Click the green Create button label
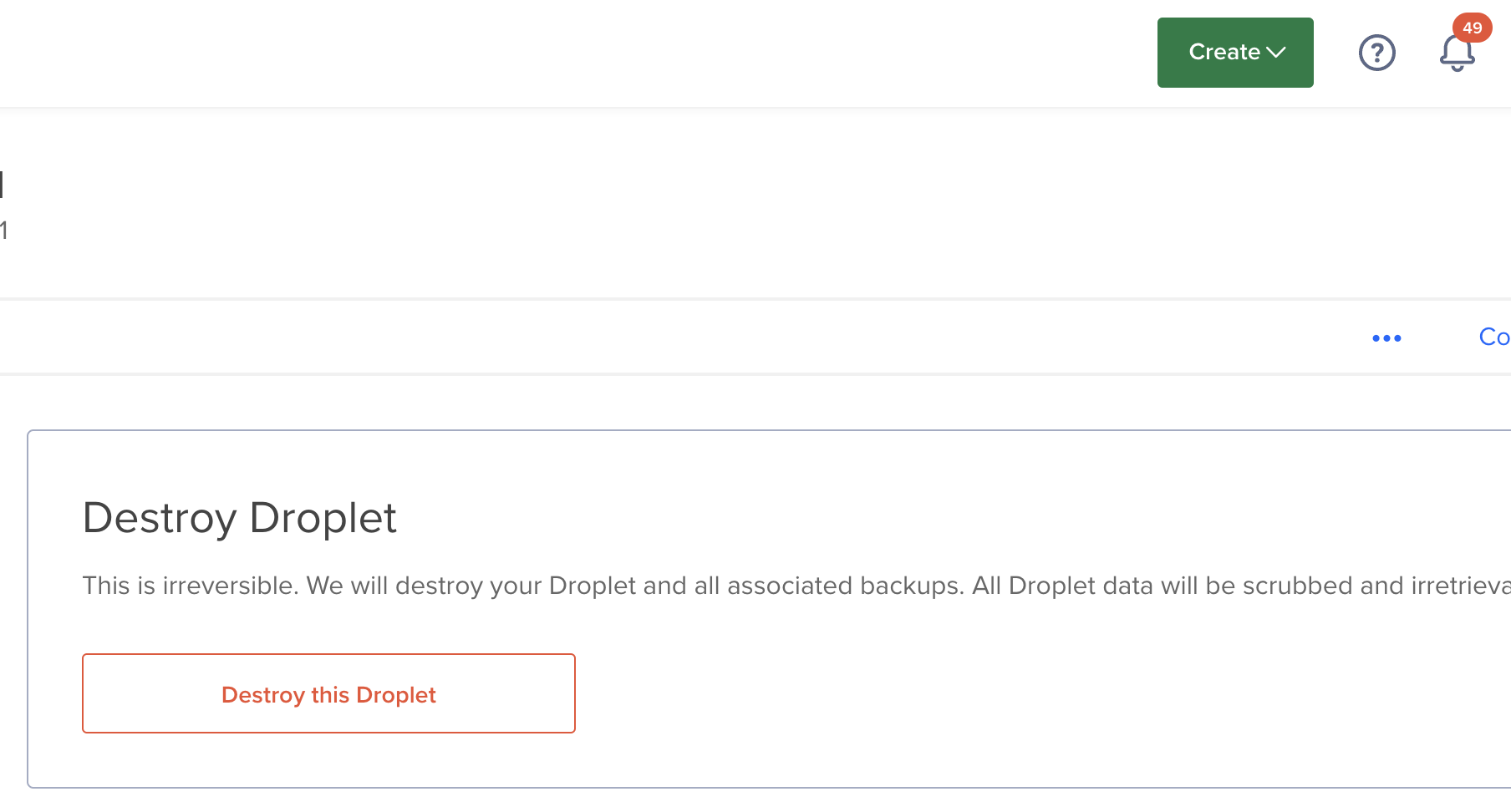The image size is (1511, 812). [1224, 52]
